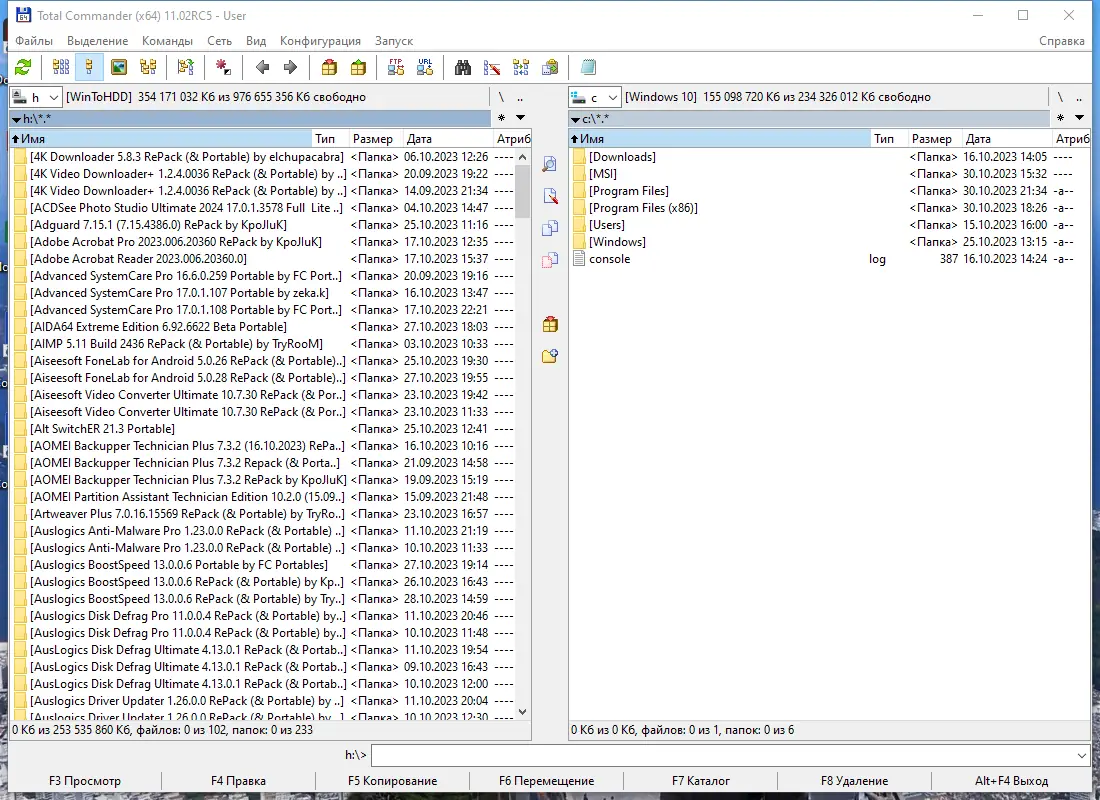Click right panel favorites asterisk button
Viewport: 1100px width, 800px height.
click(1060, 118)
